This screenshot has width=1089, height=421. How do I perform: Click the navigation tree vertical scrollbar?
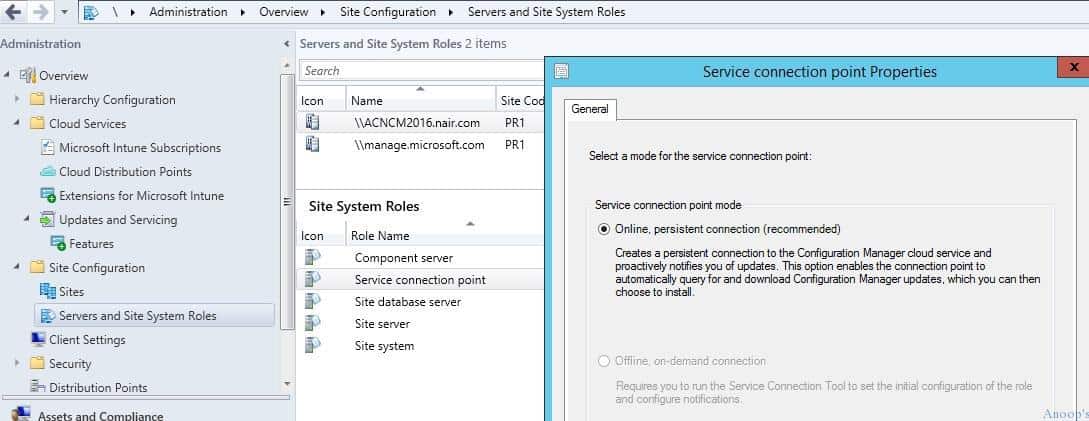(x=287, y=201)
